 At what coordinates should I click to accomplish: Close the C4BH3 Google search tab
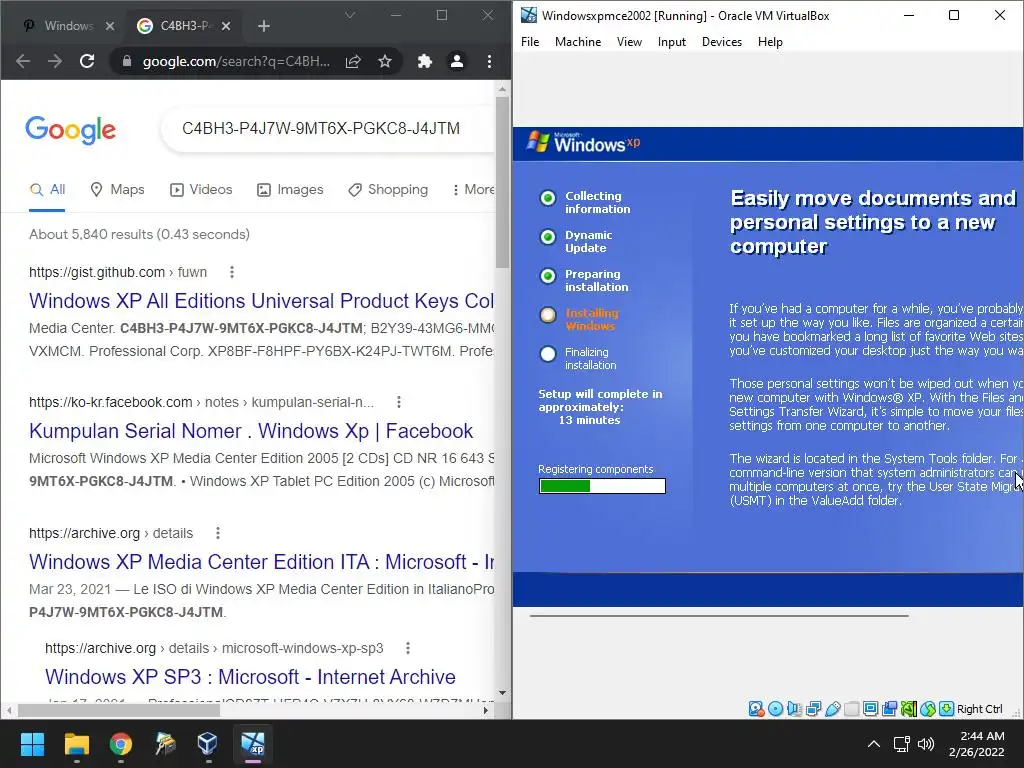tap(226, 26)
